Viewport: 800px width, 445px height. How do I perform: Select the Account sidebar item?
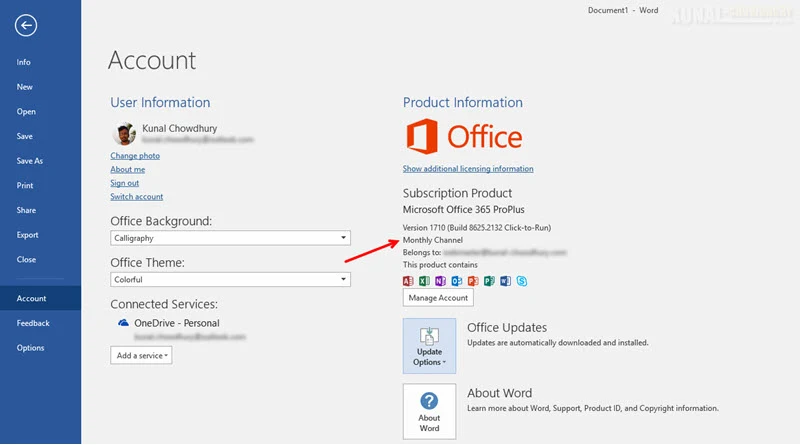[40, 299]
